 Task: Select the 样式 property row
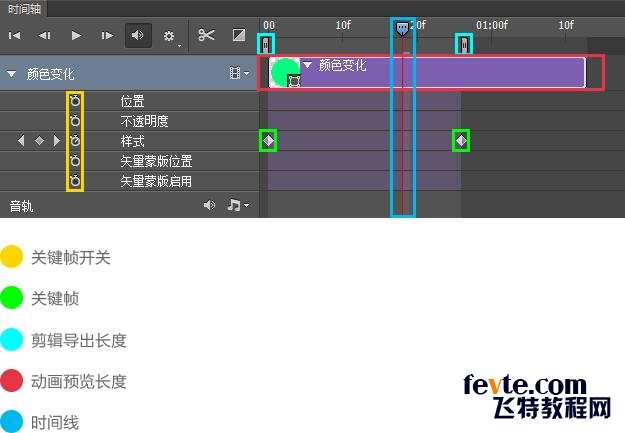130,141
